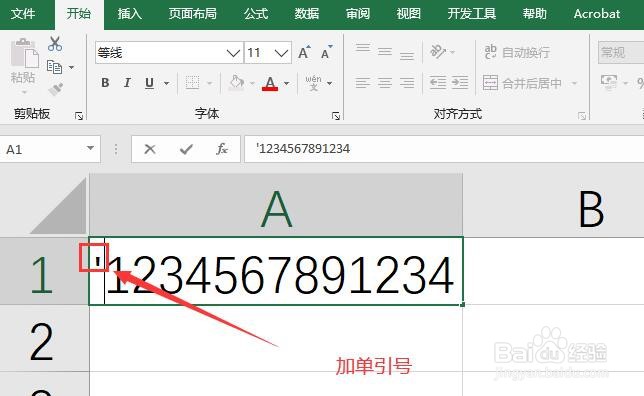Click the A1 name box
644x396 pixels.
click(x=50, y=149)
